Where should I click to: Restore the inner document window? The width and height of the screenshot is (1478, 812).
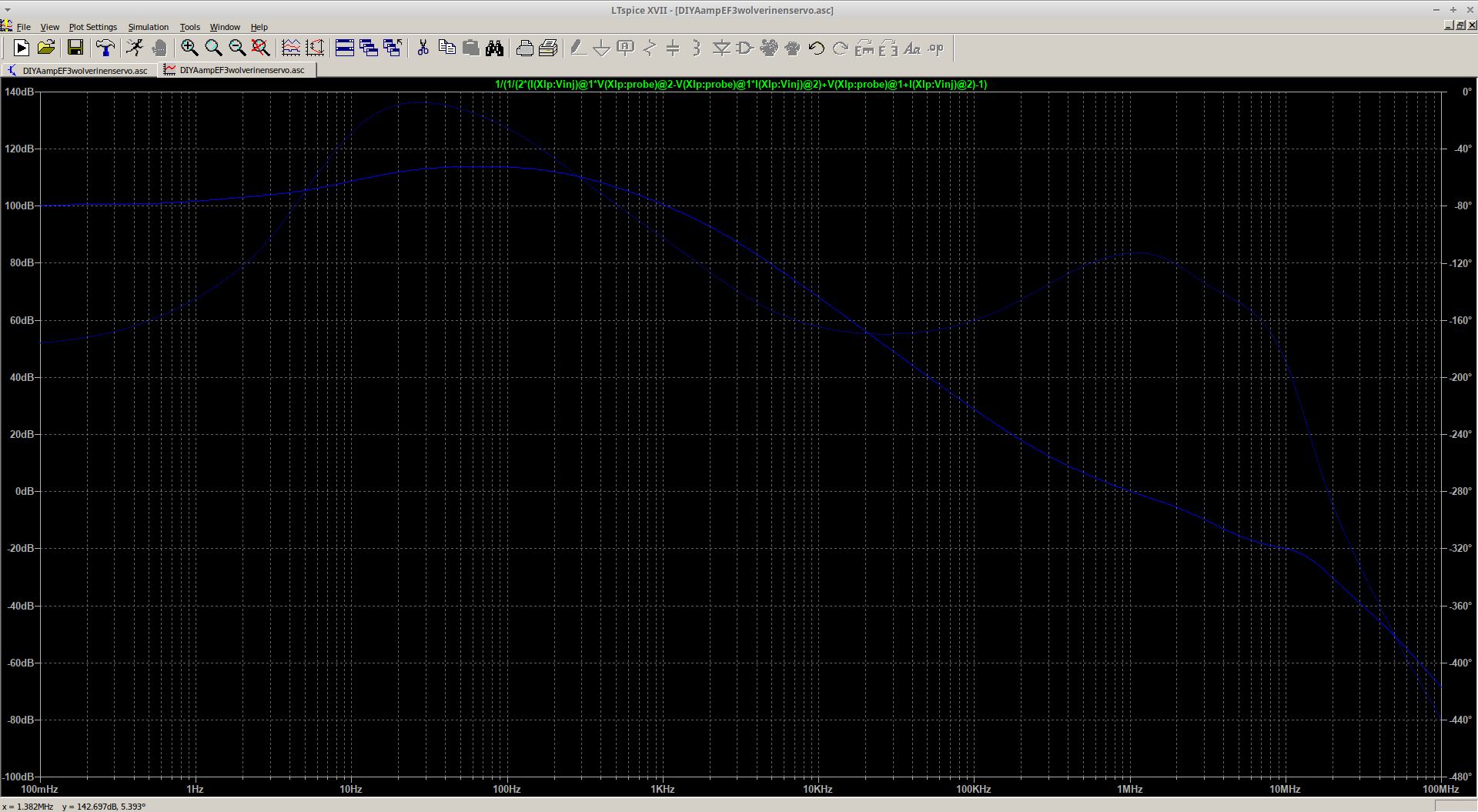(x=1460, y=25)
